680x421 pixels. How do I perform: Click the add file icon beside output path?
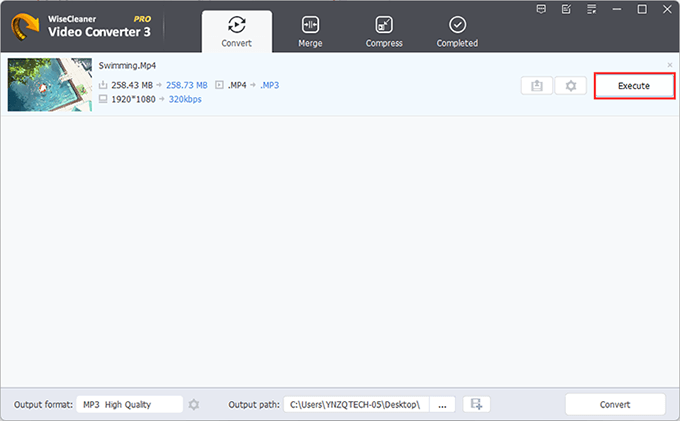click(477, 404)
